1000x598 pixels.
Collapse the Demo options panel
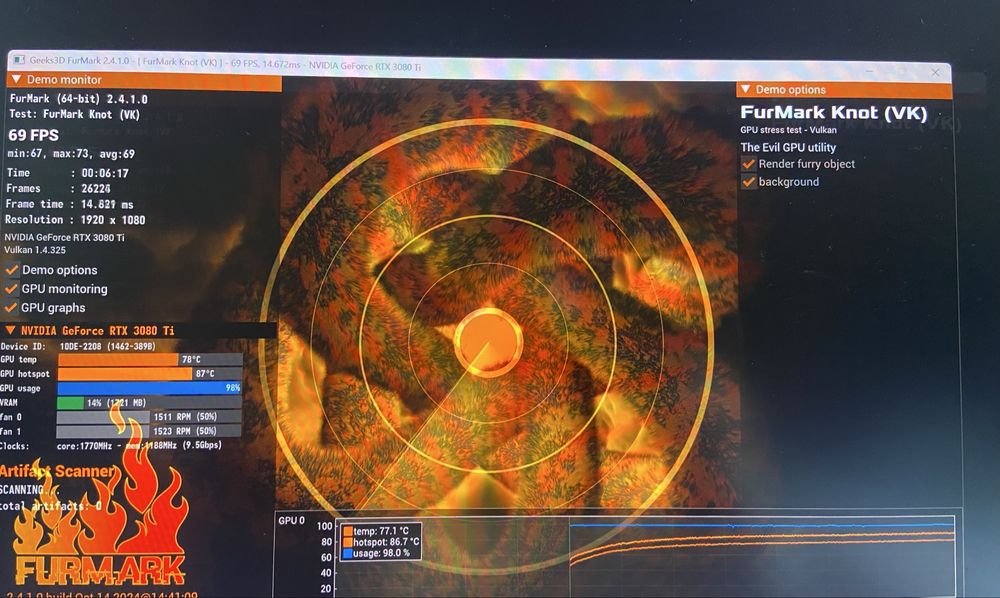click(x=746, y=89)
